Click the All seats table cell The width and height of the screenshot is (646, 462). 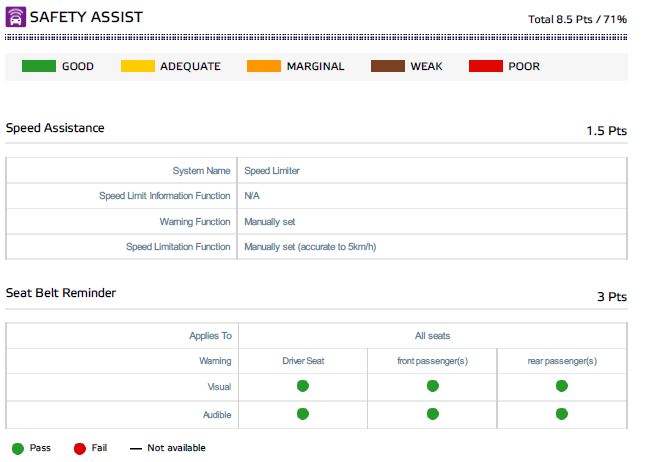tap(432, 336)
